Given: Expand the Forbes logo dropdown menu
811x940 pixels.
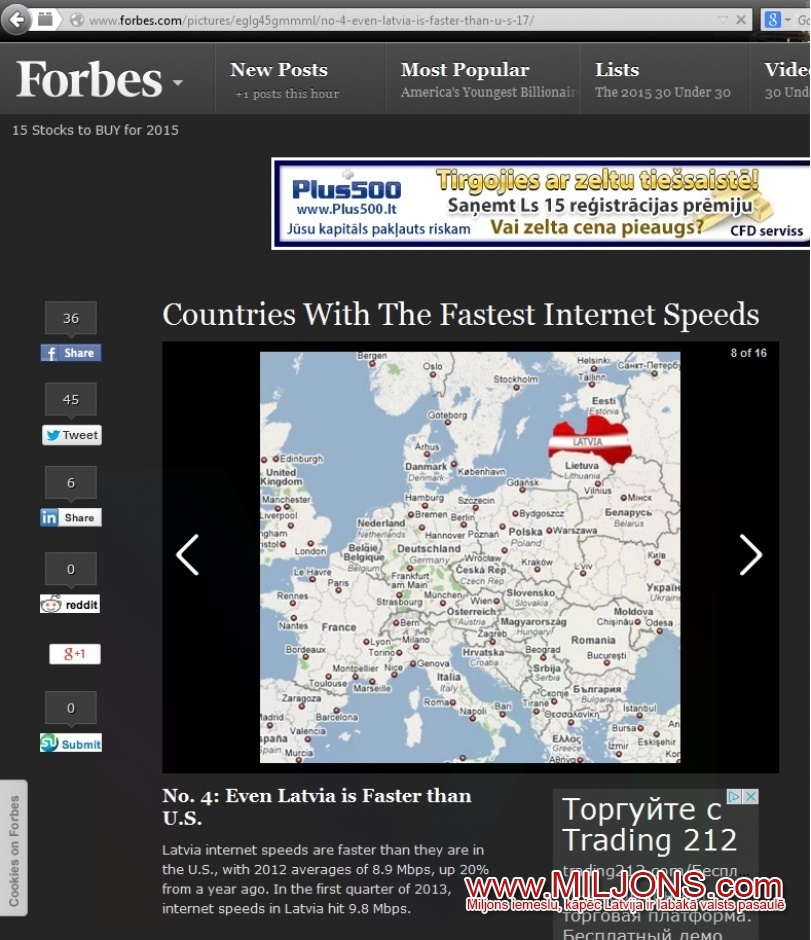Looking at the screenshot, I should point(178,82).
